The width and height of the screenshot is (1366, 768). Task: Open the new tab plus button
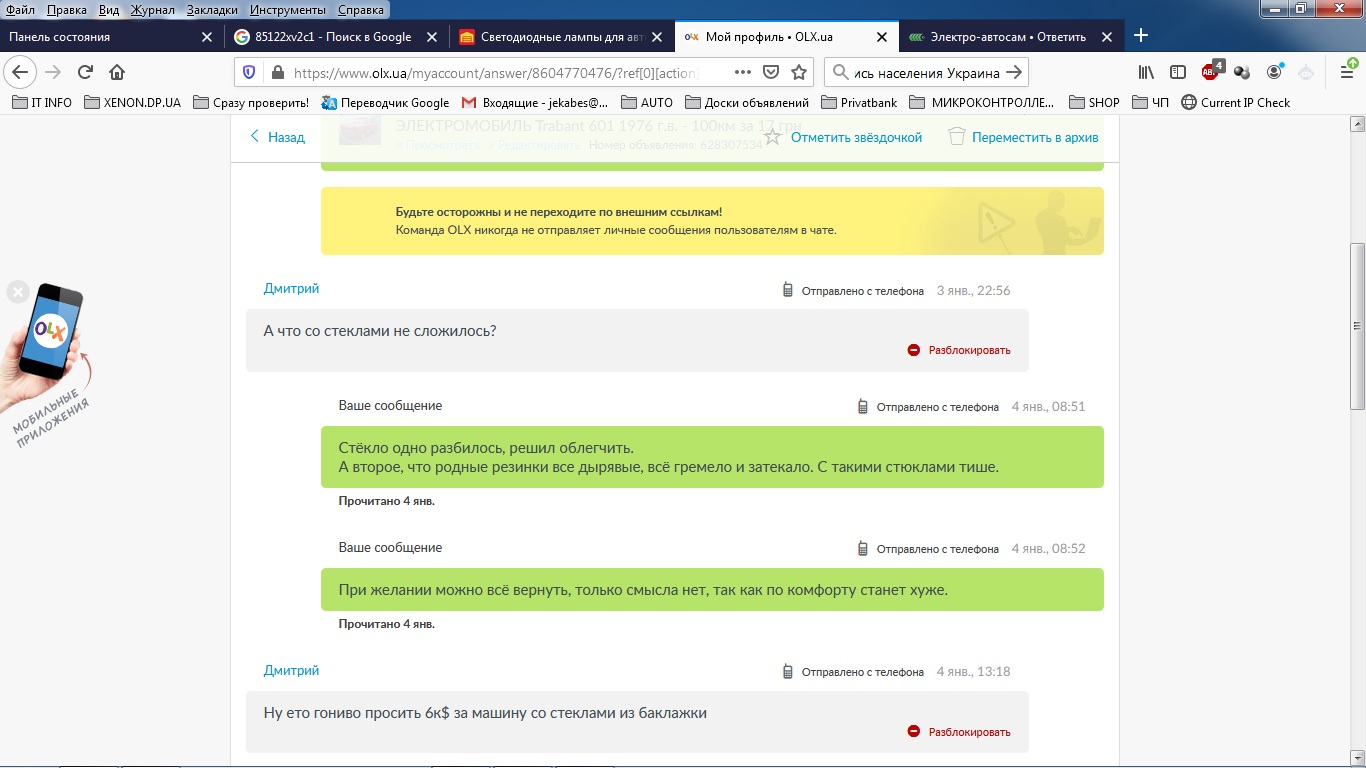tap(1141, 36)
